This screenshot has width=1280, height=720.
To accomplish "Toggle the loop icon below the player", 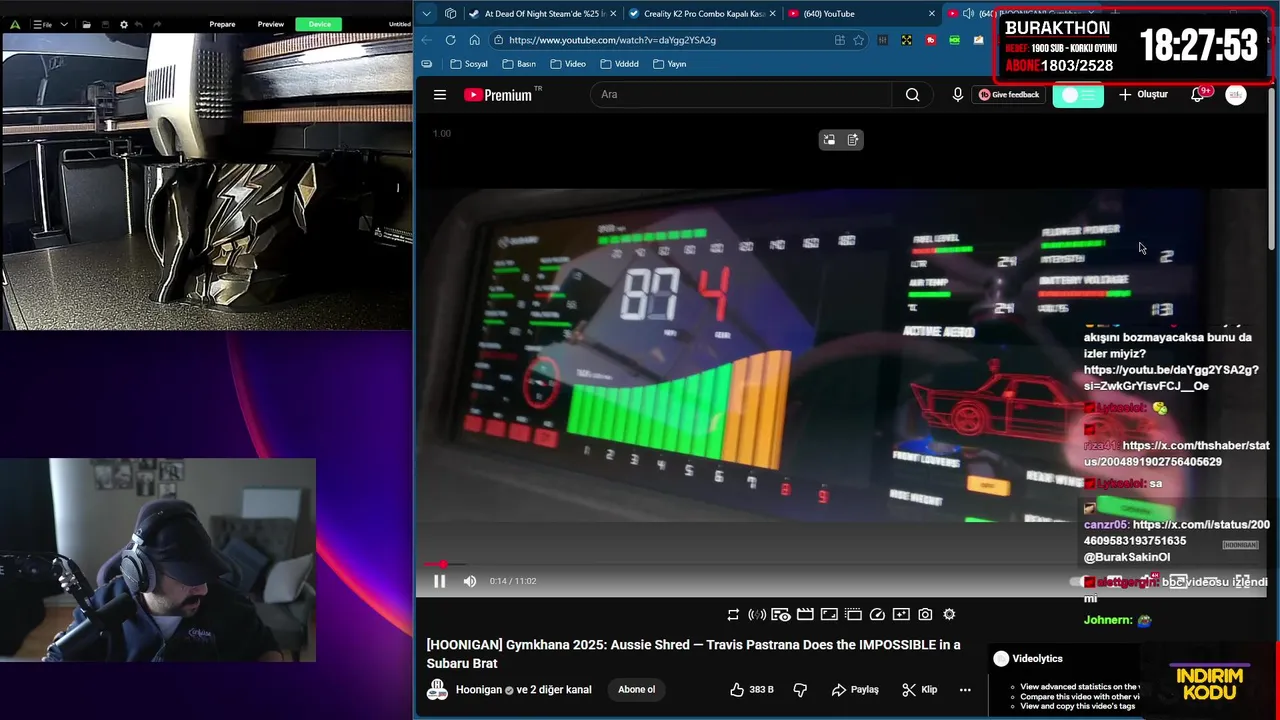I will (x=733, y=615).
